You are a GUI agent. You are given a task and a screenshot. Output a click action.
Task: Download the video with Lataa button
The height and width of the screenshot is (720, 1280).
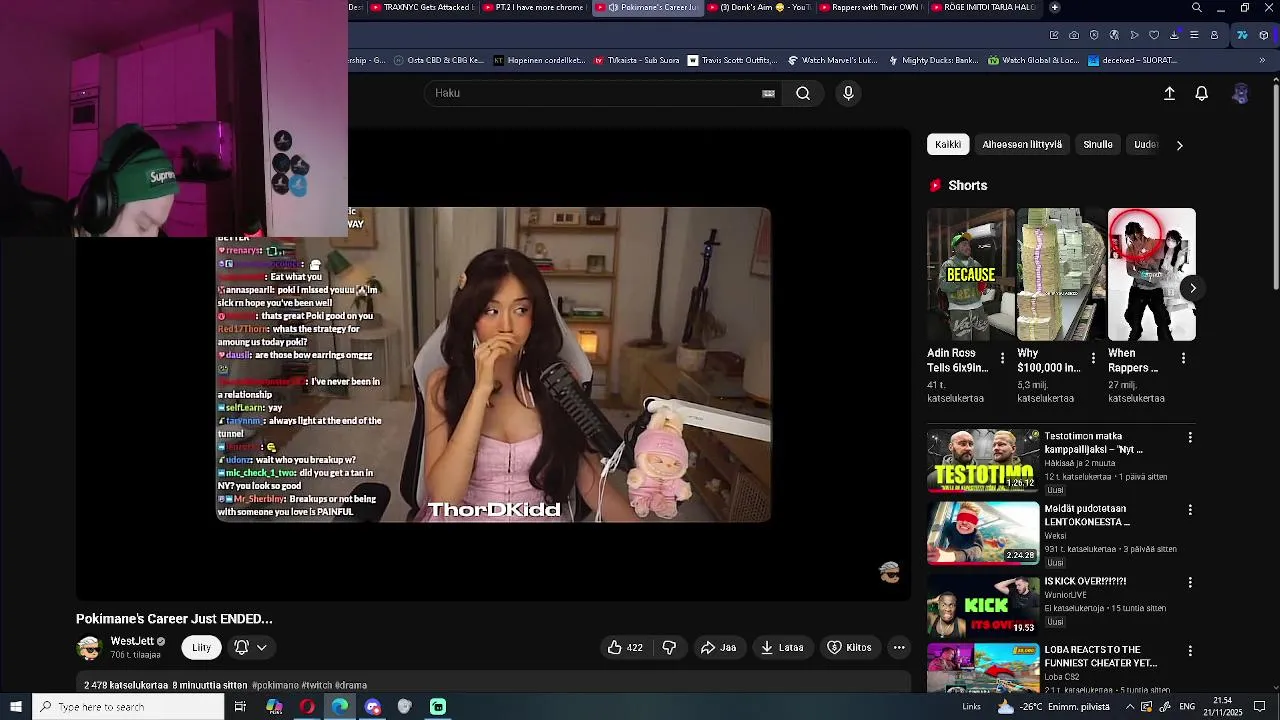(x=782, y=647)
